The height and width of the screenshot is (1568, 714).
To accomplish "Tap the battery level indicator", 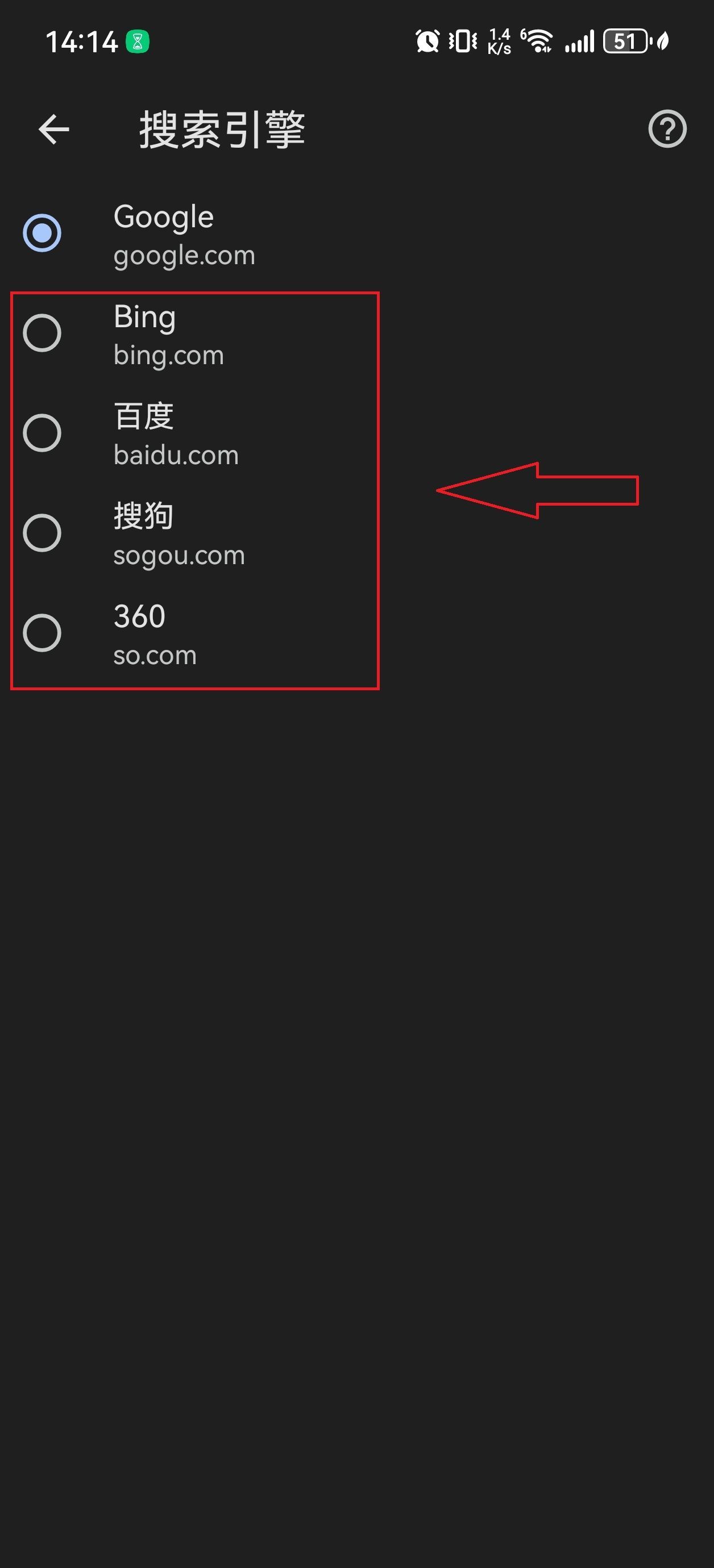I will point(627,41).
